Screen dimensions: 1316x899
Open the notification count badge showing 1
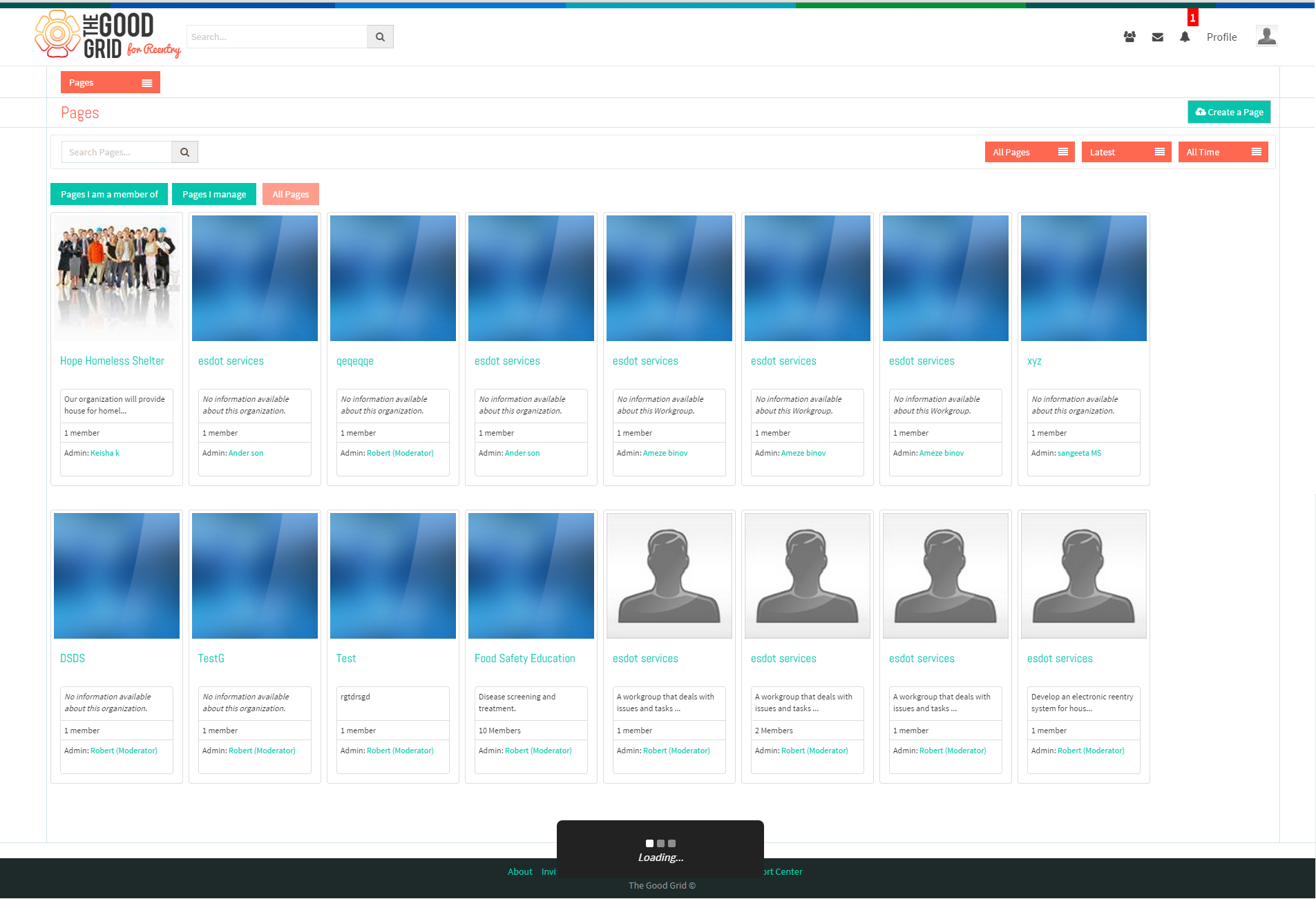pyautogui.click(x=1192, y=17)
